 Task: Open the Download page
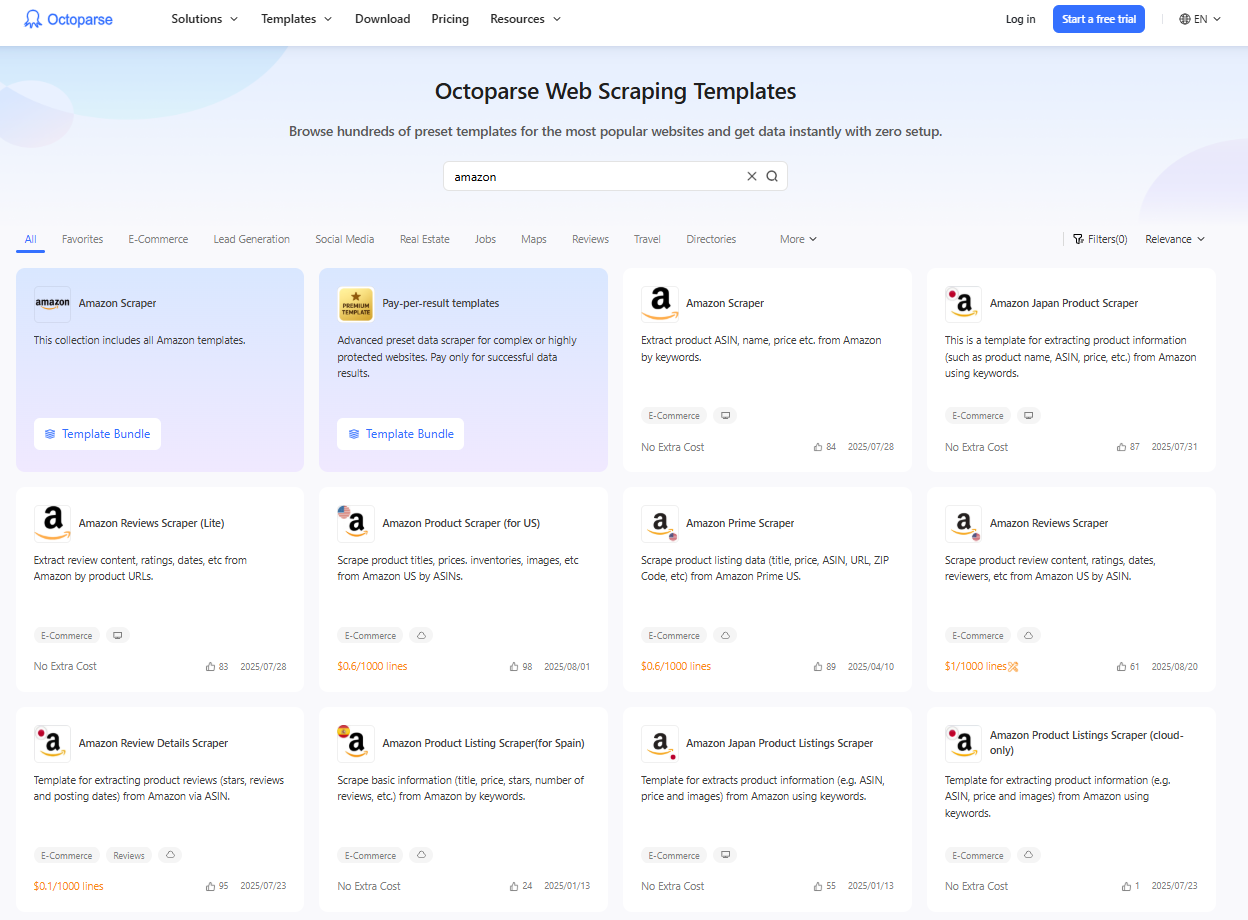click(382, 19)
